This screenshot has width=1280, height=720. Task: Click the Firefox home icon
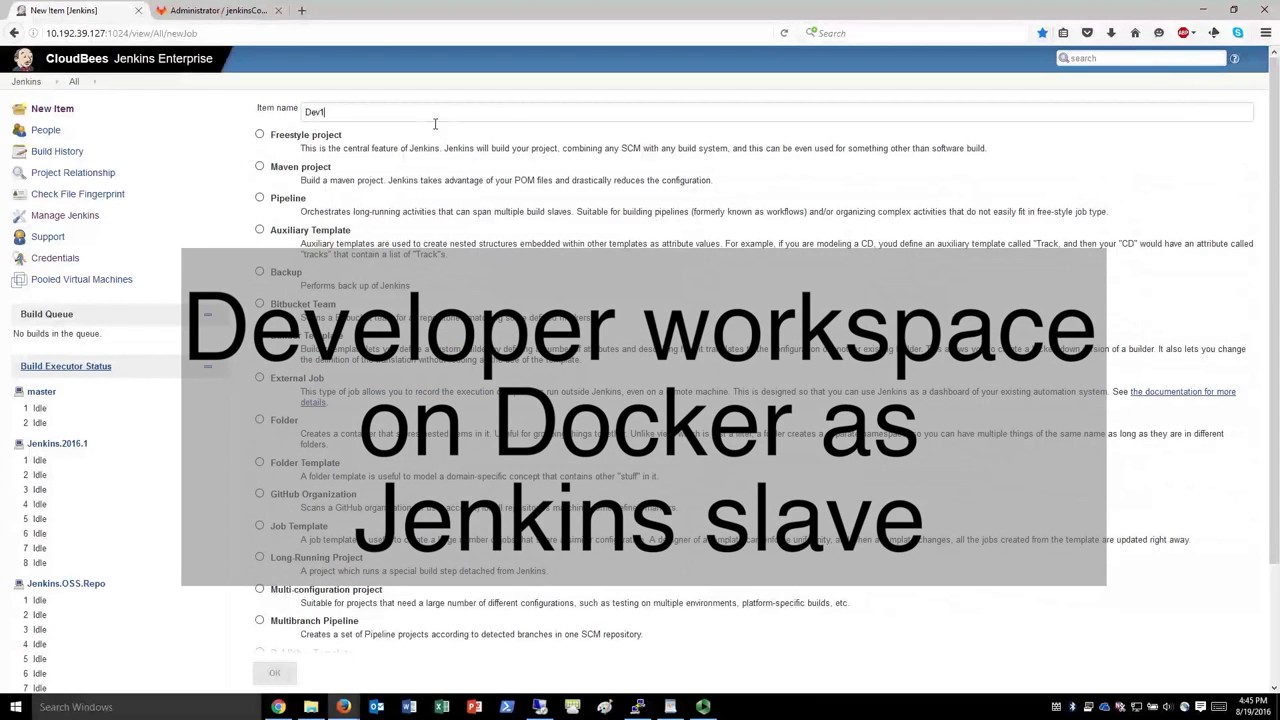[1135, 33]
